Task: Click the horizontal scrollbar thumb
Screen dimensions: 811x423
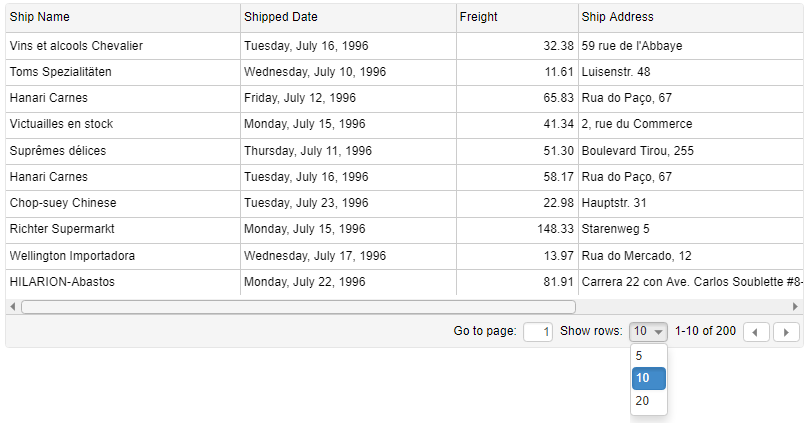Action: click(298, 307)
